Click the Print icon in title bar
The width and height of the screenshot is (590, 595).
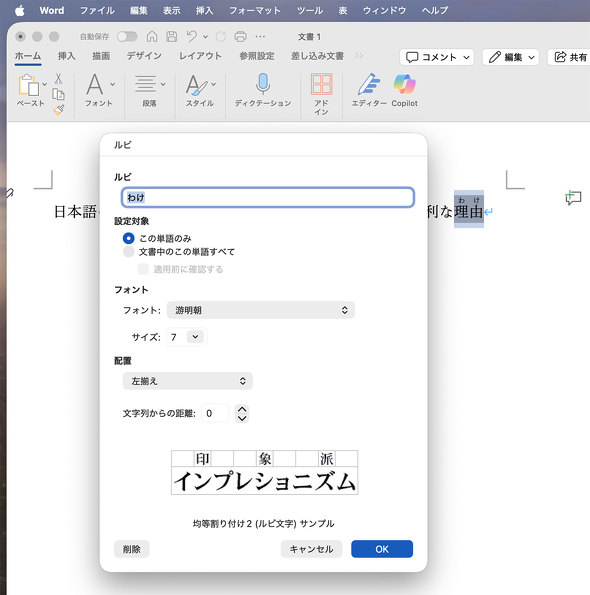[x=241, y=36]
